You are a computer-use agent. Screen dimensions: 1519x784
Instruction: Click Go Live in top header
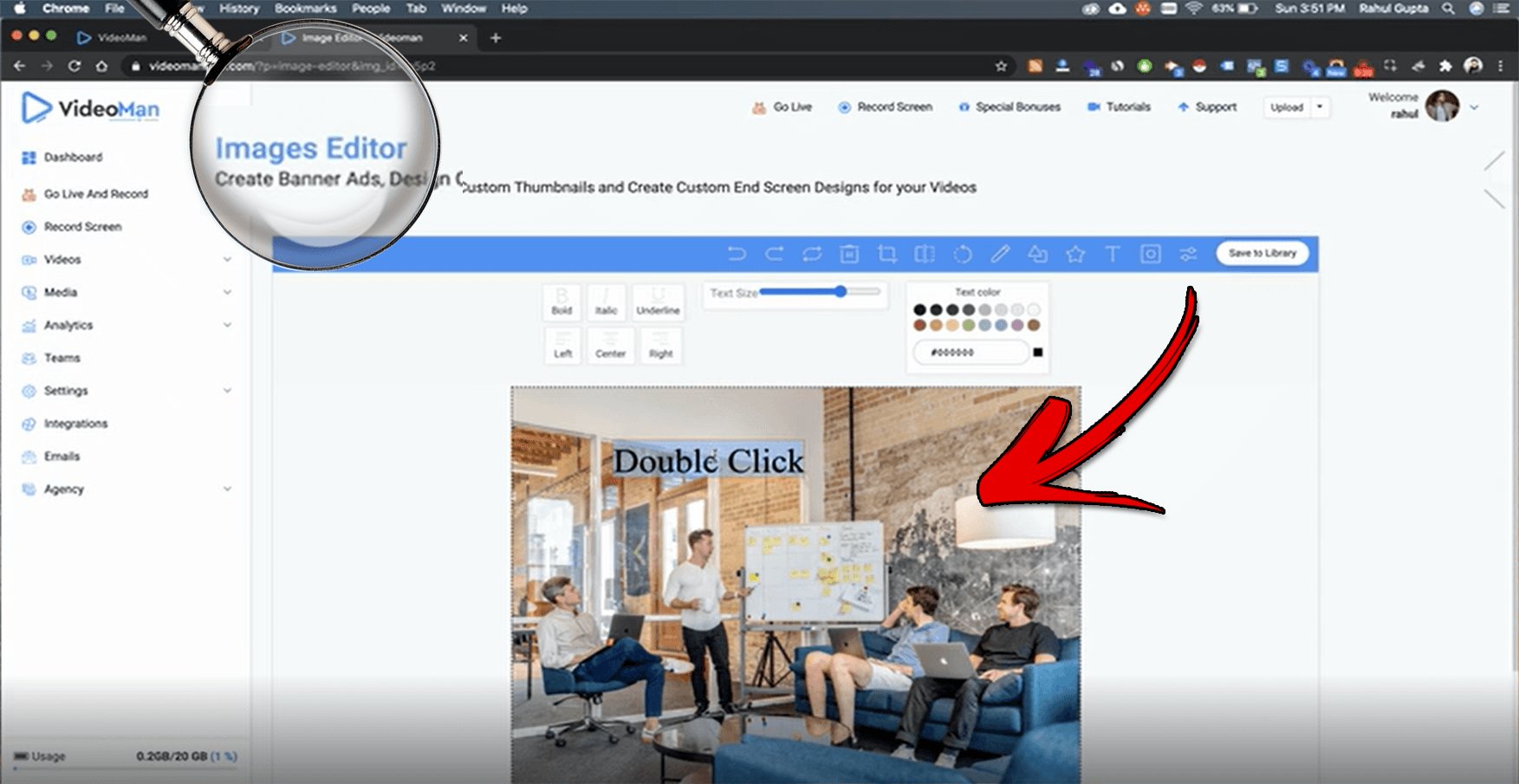point(782,107)
